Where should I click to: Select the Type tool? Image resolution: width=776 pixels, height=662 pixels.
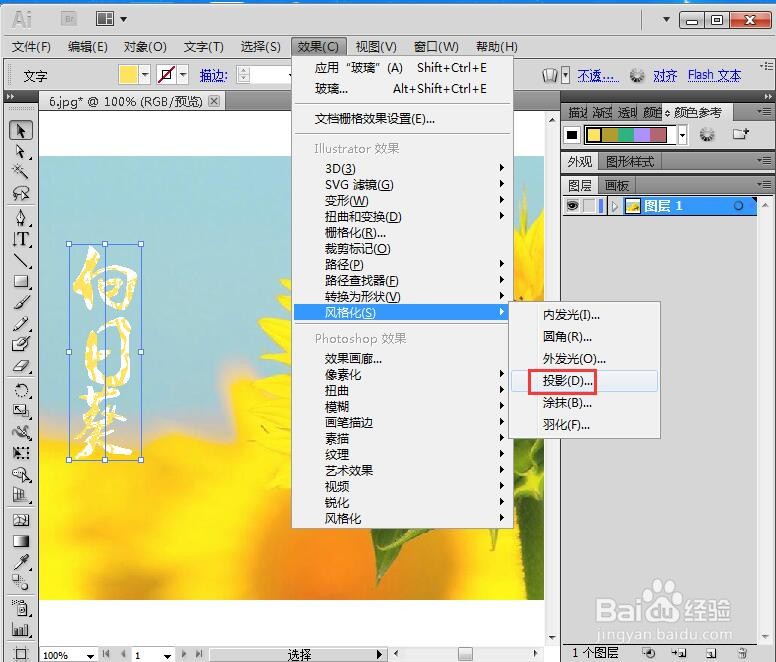(21, 239)
